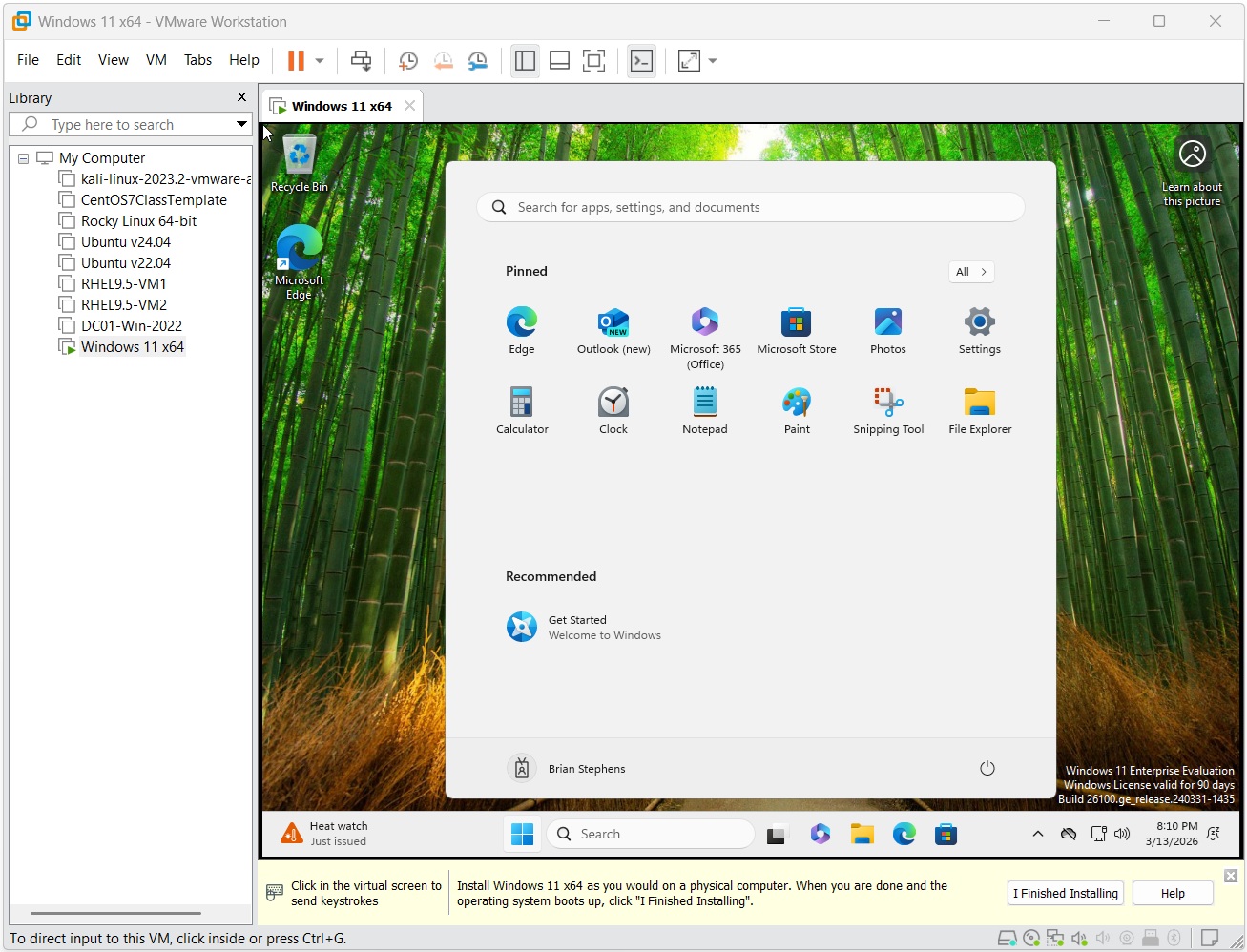Select Ubuntu v24.04 in the library
The image size is (1247, 952).
coord(115,242)
